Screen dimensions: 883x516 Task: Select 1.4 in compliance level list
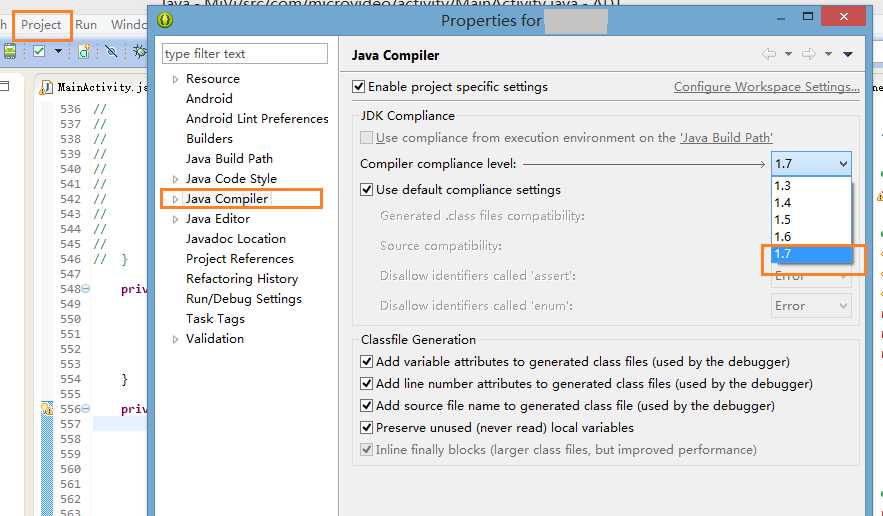[811, 202]
